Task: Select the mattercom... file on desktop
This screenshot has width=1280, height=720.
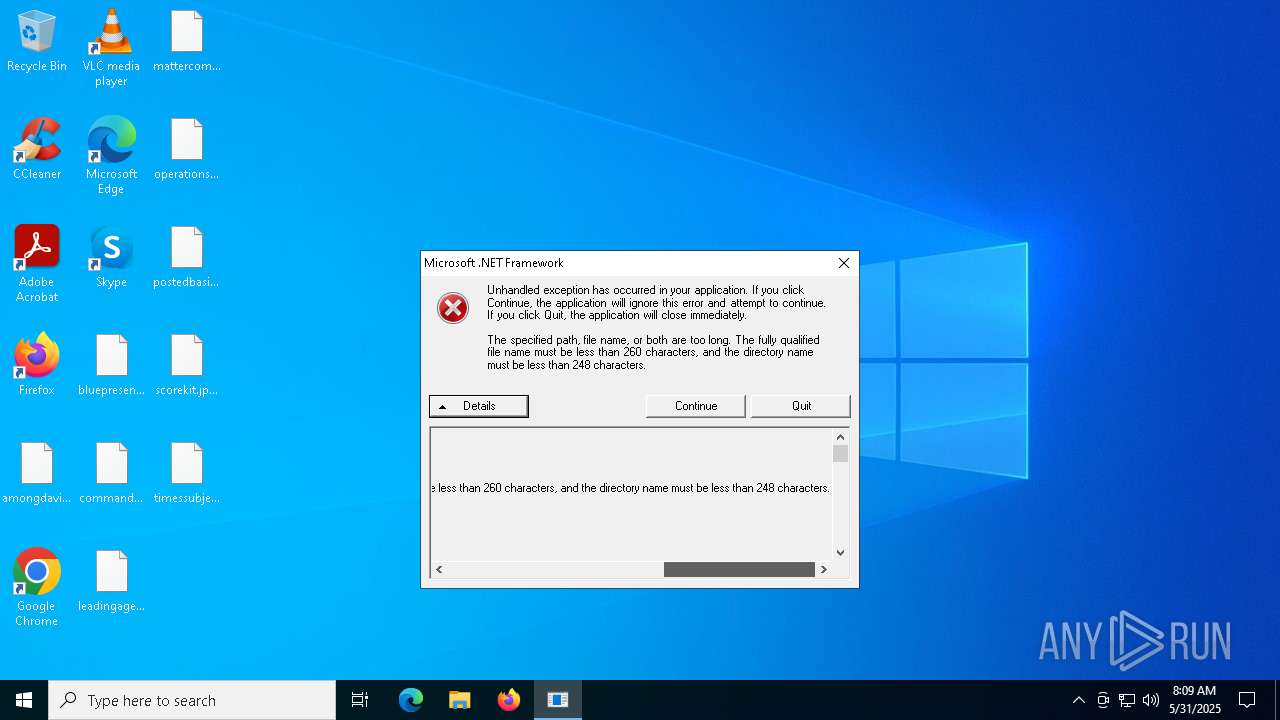Action: (187, 42)
